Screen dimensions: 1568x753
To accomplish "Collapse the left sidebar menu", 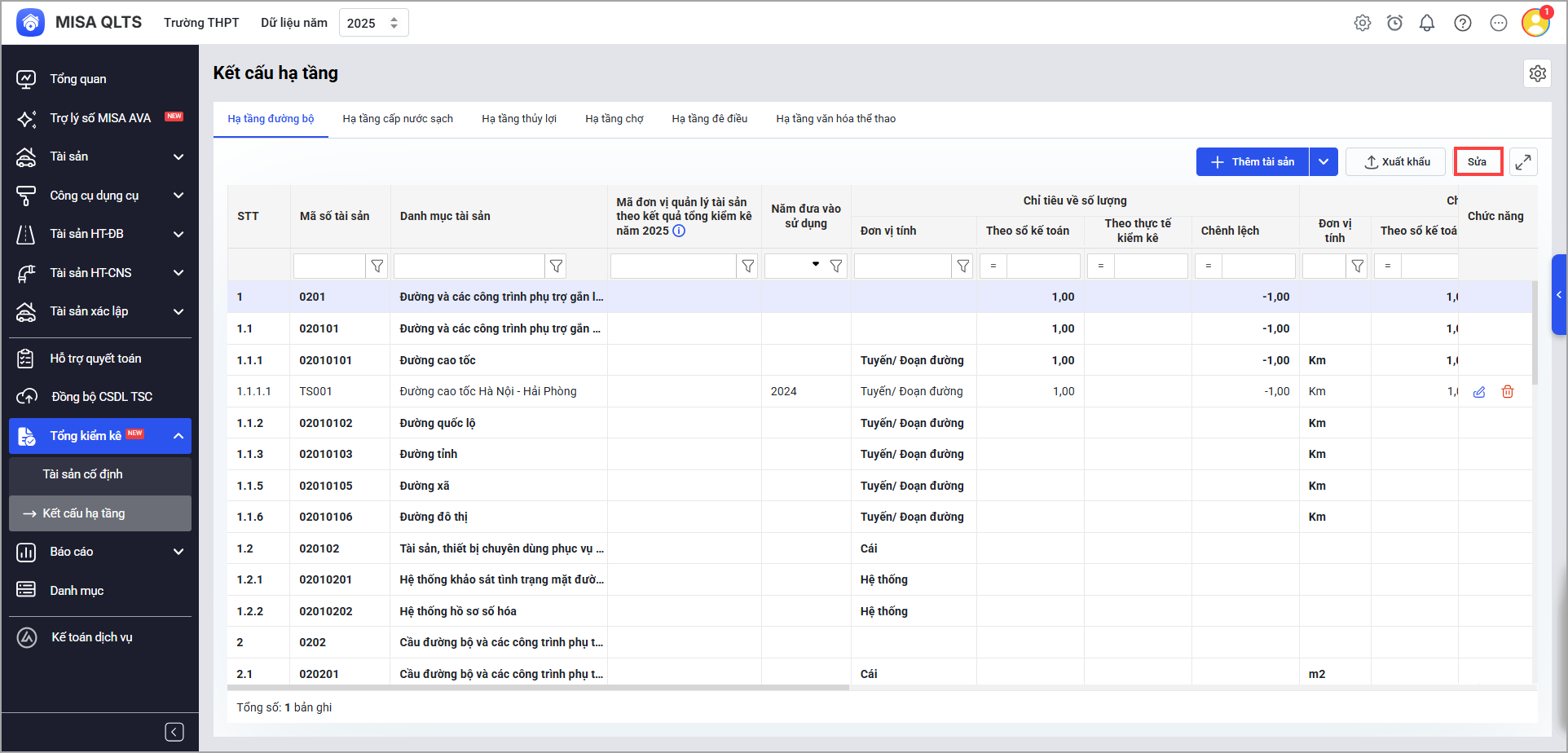I will point(174,732).
